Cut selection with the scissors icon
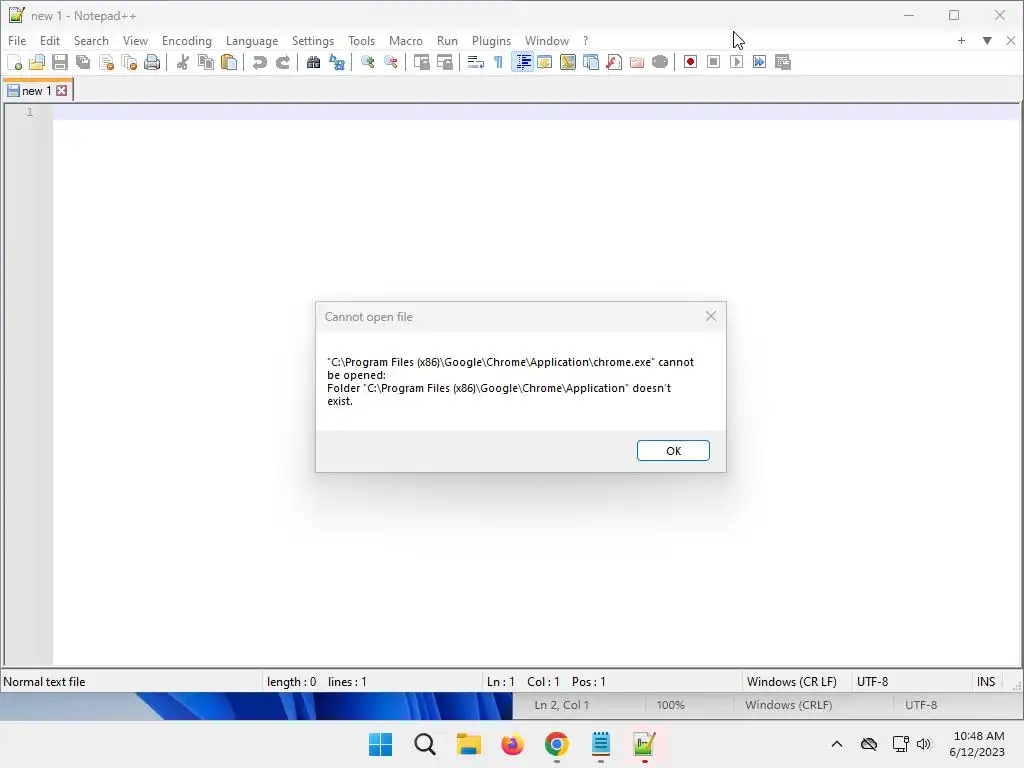1024x768 pixels. [x=183, y=62]
